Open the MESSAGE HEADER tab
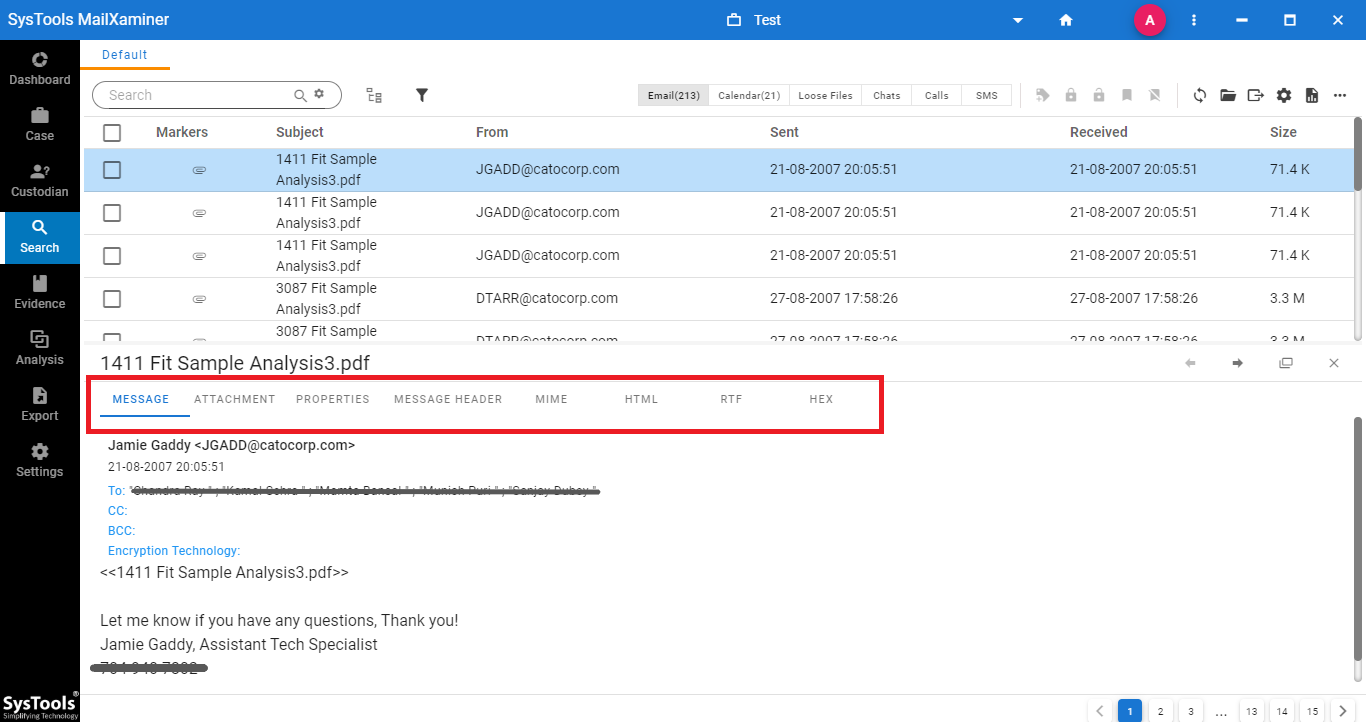This screenshot has height=722, width=1366. 448,399
